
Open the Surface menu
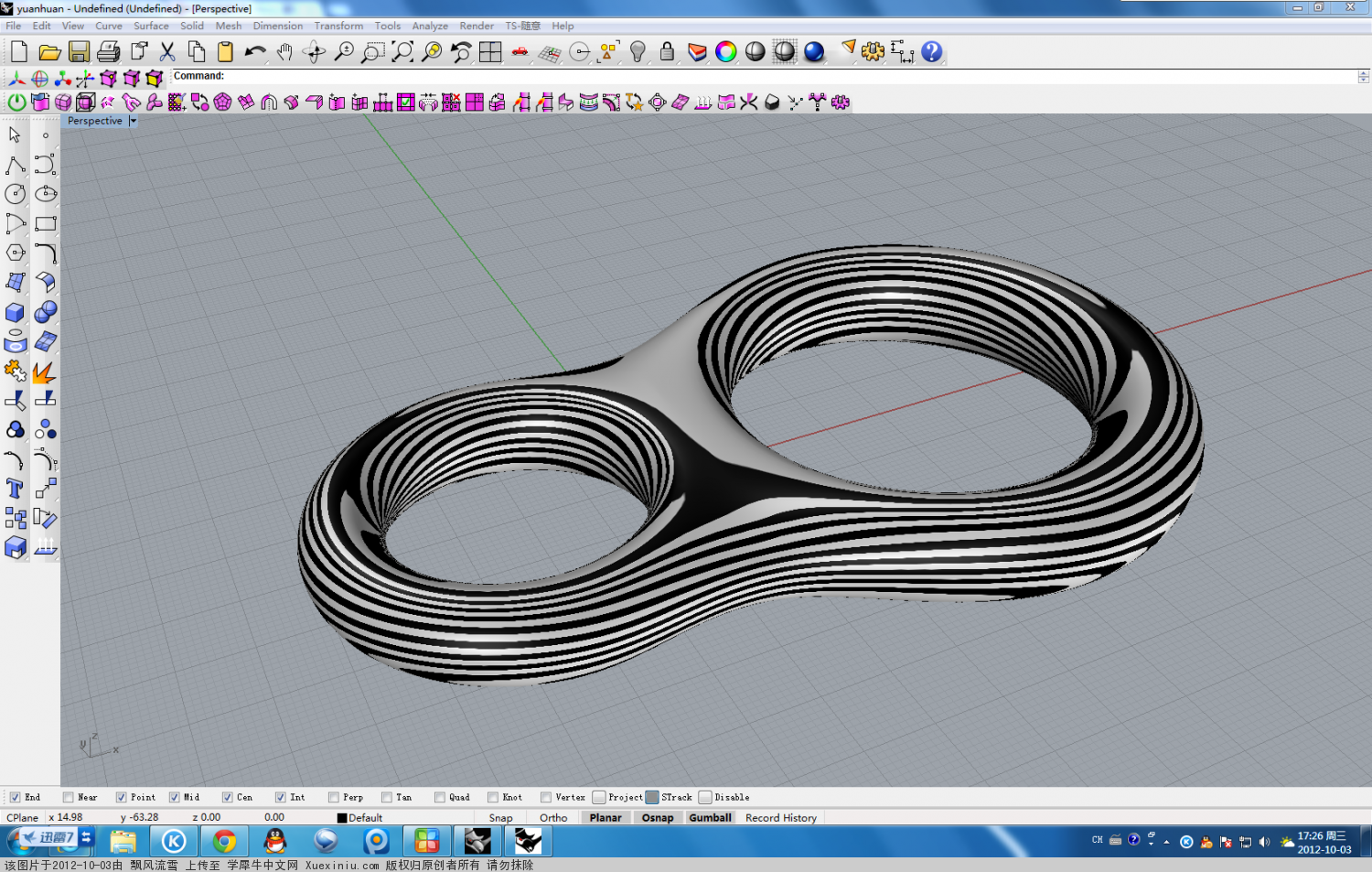click(151, 26)
